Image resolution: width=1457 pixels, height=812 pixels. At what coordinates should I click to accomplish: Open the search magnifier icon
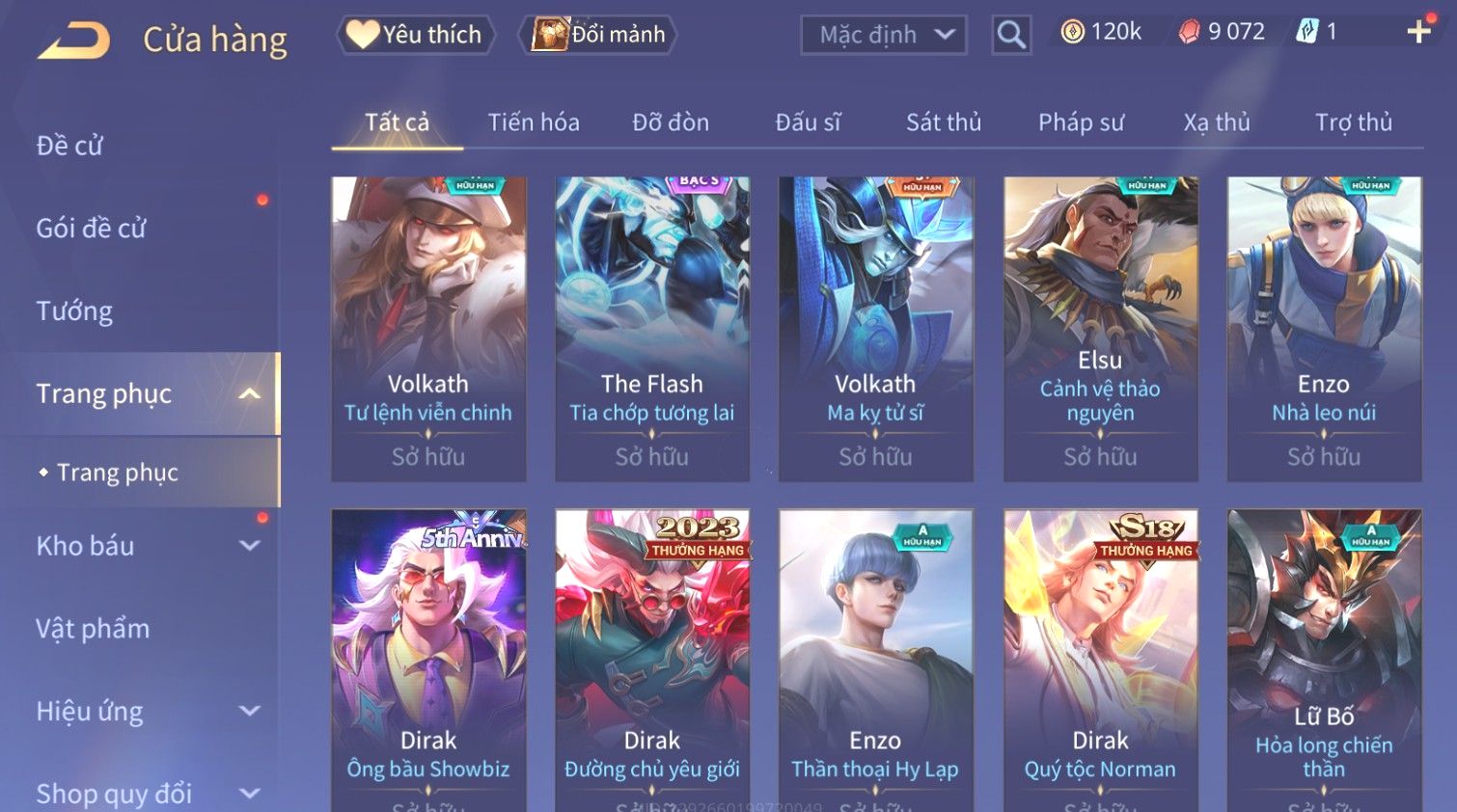coord(1011,35)
